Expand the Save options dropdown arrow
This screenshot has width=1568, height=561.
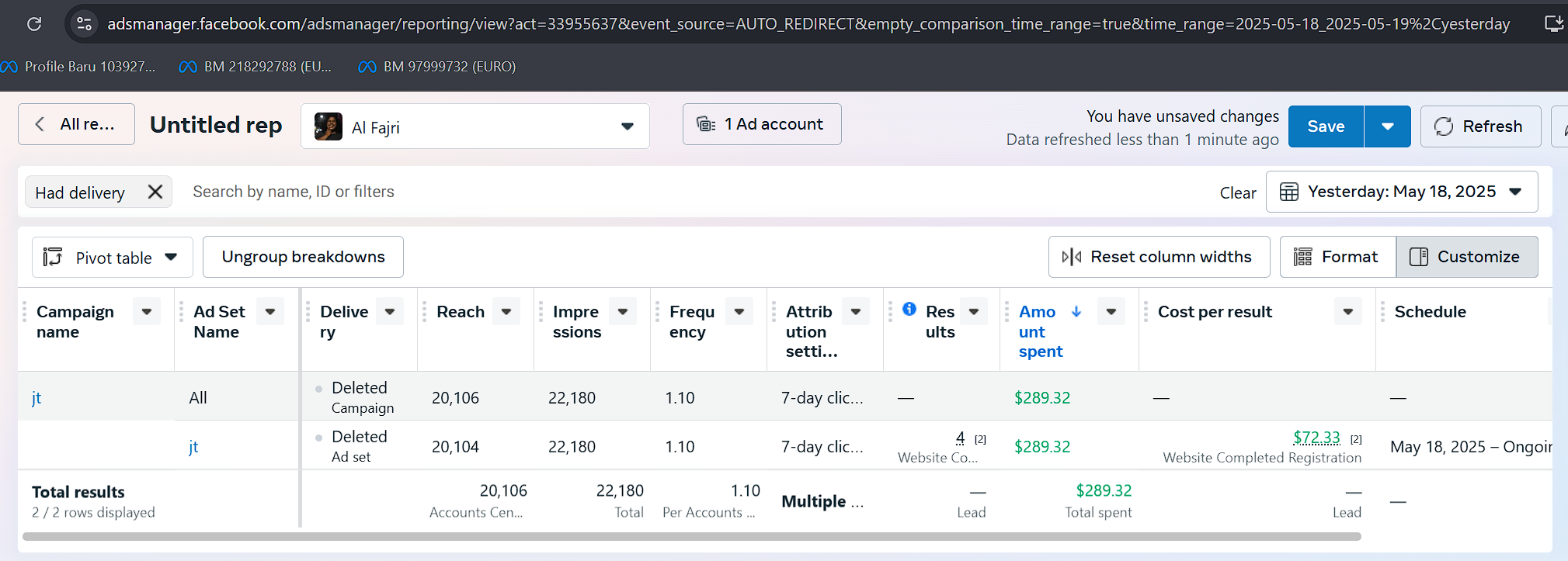(x=1387, y=126)
